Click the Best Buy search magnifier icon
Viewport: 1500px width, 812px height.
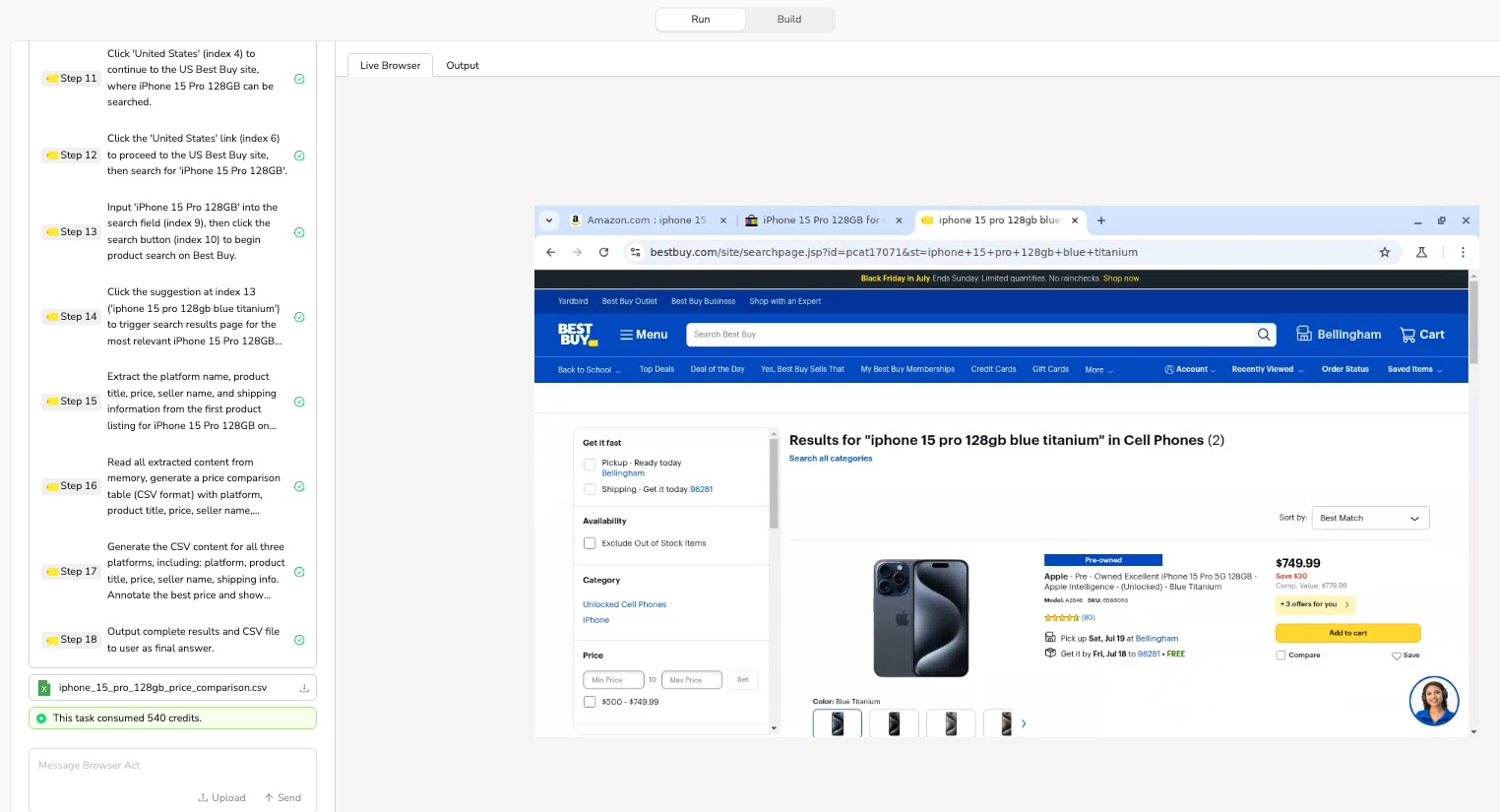click(x=1264, y=335)
